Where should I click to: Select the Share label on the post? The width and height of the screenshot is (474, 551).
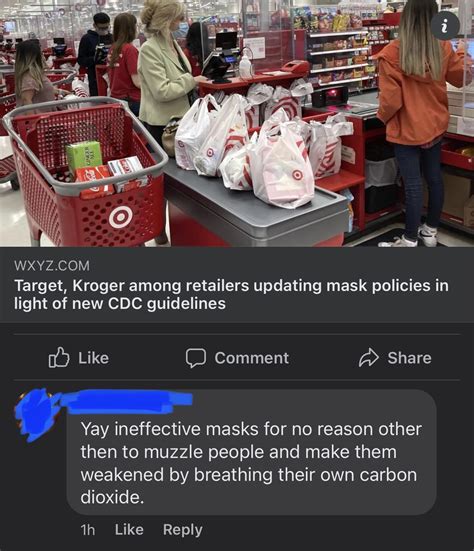(409, 358)
